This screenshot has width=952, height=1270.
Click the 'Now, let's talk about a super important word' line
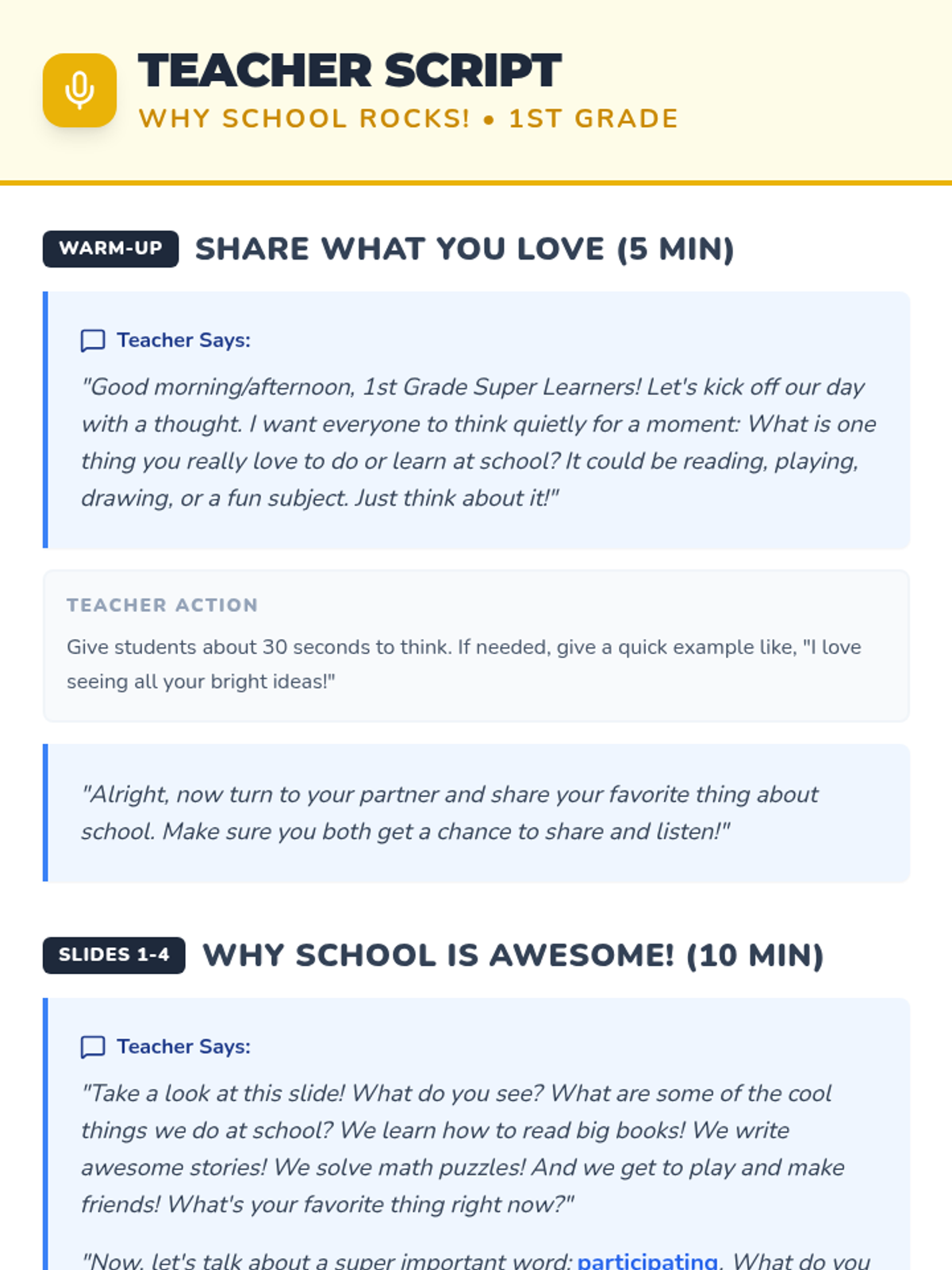point(476,1260)
